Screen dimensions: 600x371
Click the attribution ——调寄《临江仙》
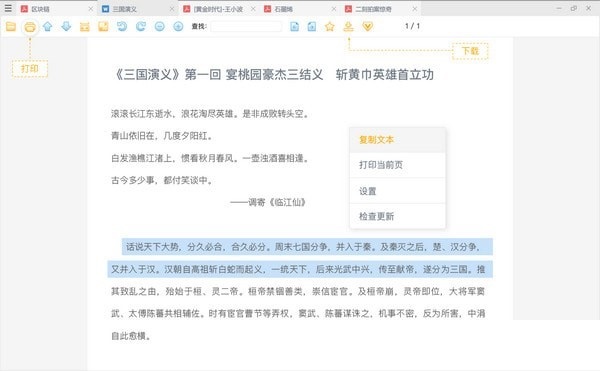click(x=268, y=202)
